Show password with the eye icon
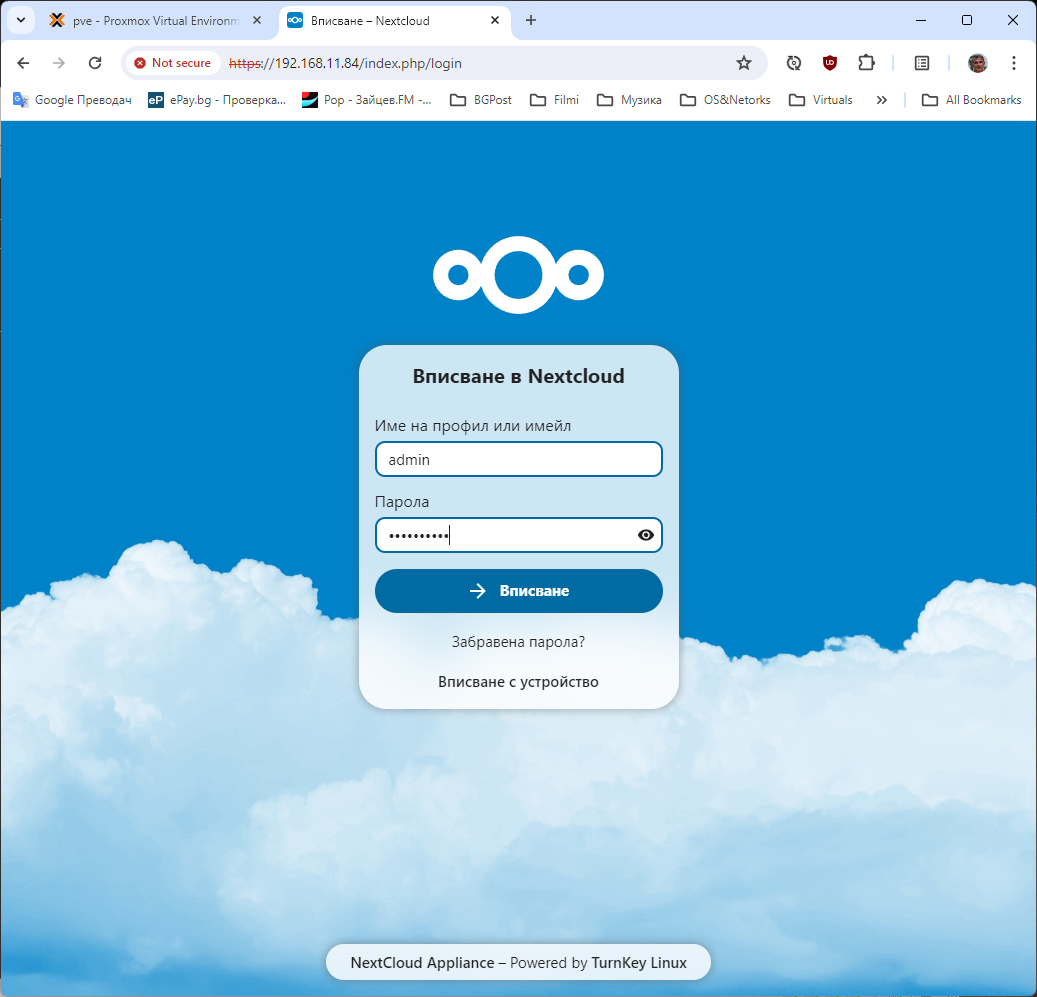 click(x=645, y=535)
